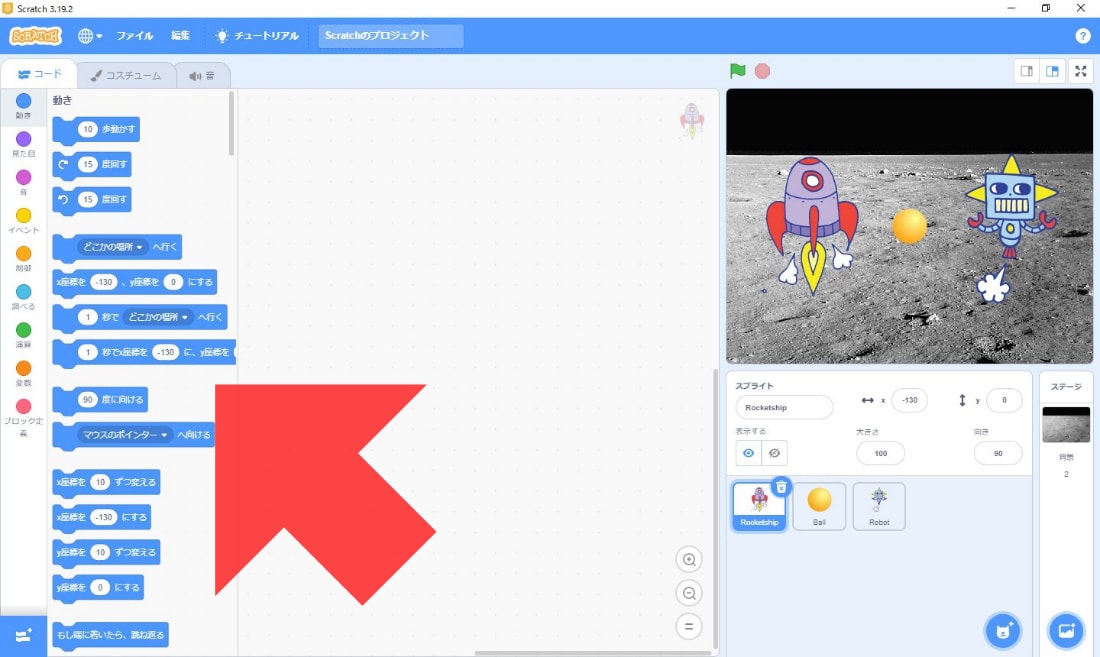This screenshot has height=657, width=1100.
Task: Click the sprite x position field
Action: coord(909,400)
